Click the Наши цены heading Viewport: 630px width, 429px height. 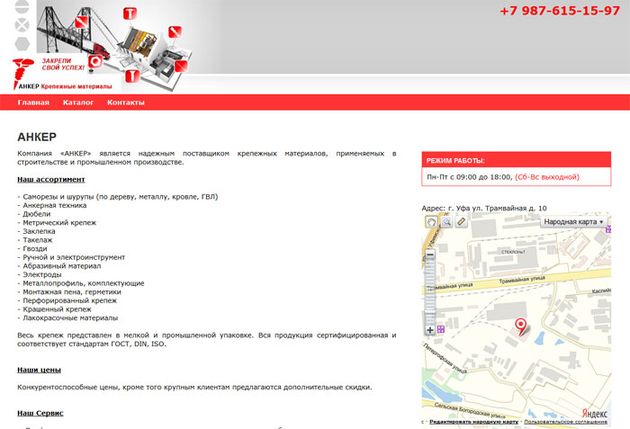[x=39, y=370]
